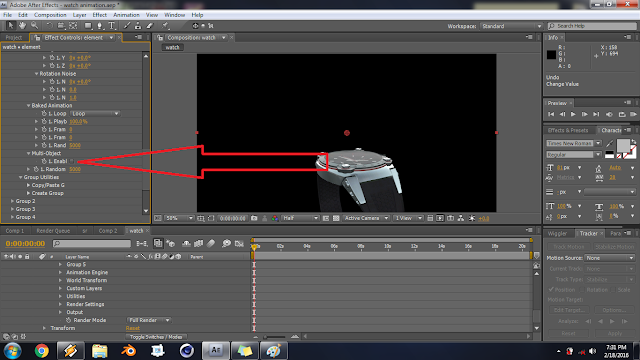Click Reset link beside Transform
The width and height of the screenshot is (640, 360).
[x=133, y=328]
